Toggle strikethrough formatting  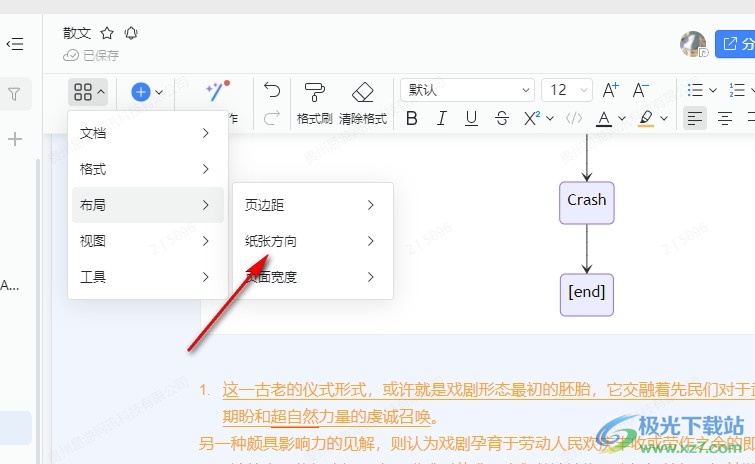[502, 118]
